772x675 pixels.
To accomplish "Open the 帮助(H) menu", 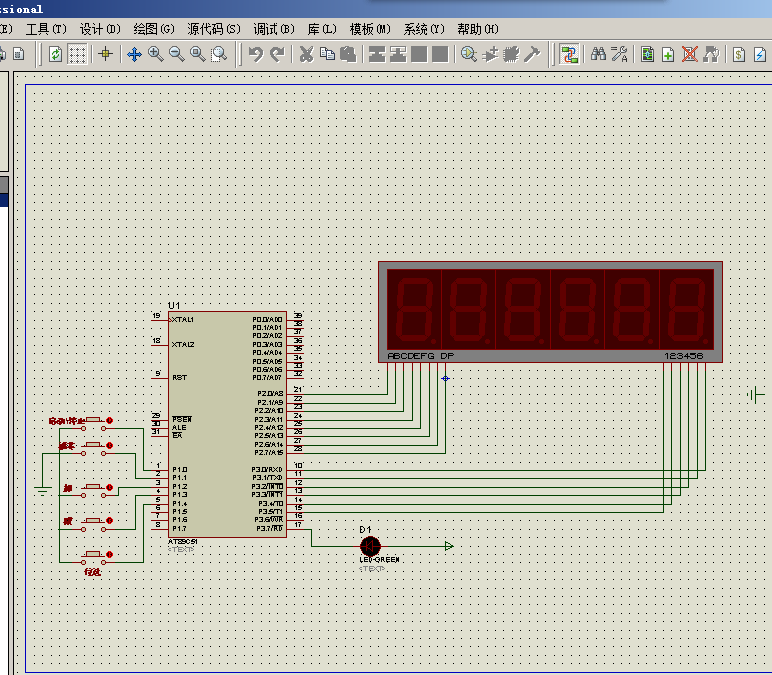I will pos(478,30).
